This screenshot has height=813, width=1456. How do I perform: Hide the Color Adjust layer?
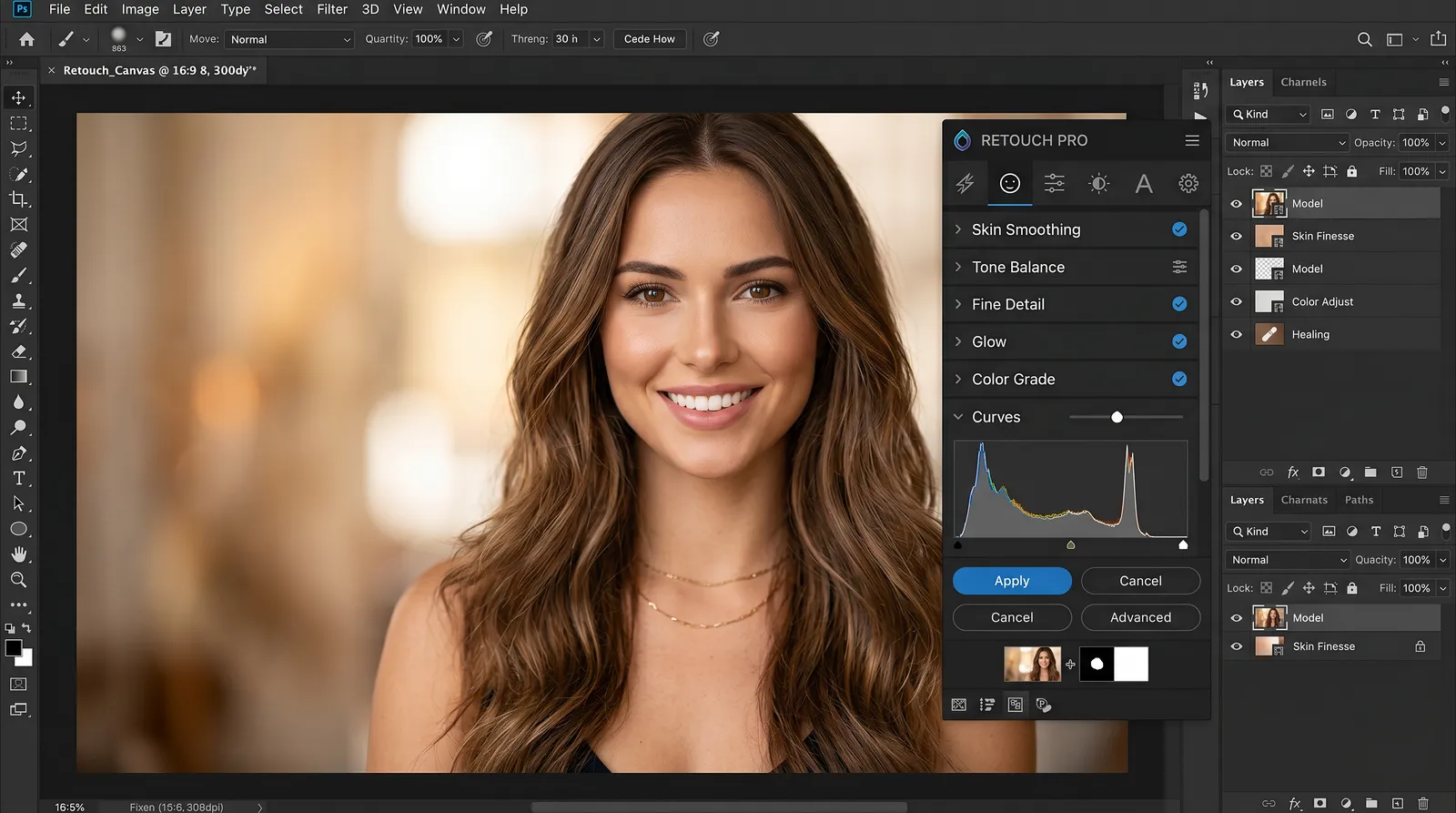[x=1236, y=301]
